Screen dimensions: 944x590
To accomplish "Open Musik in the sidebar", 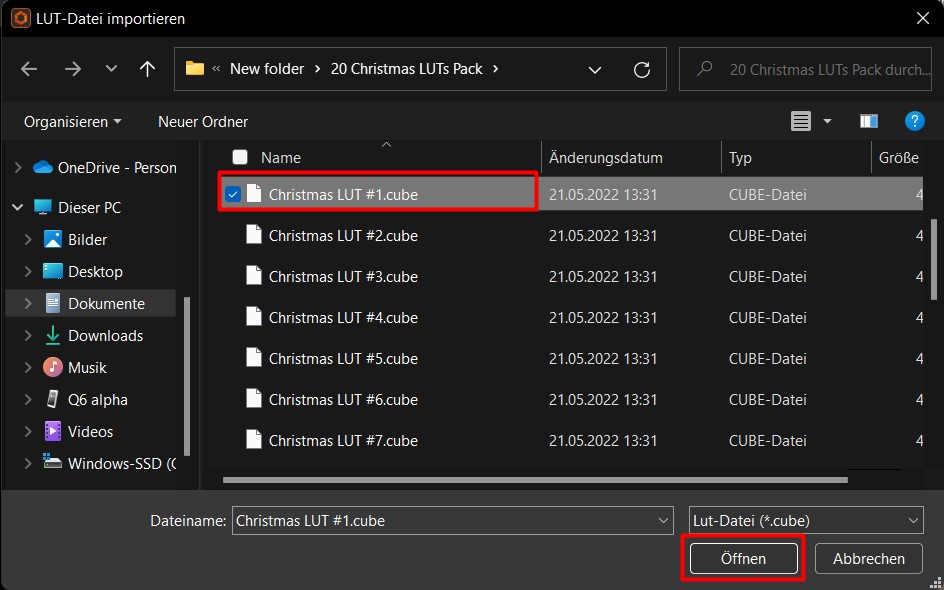I will tap(75, 367).
